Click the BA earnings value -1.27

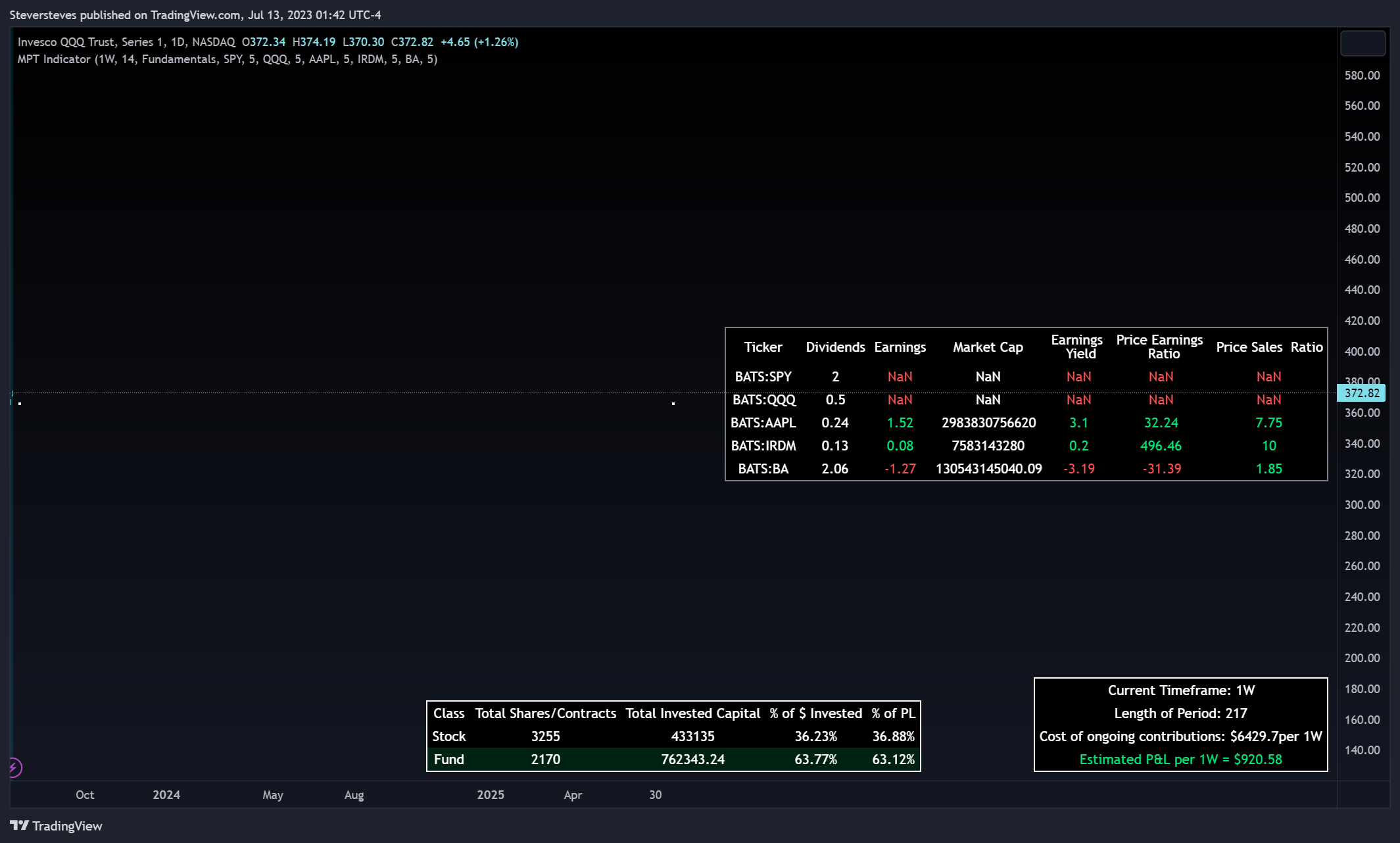point(900,469)
